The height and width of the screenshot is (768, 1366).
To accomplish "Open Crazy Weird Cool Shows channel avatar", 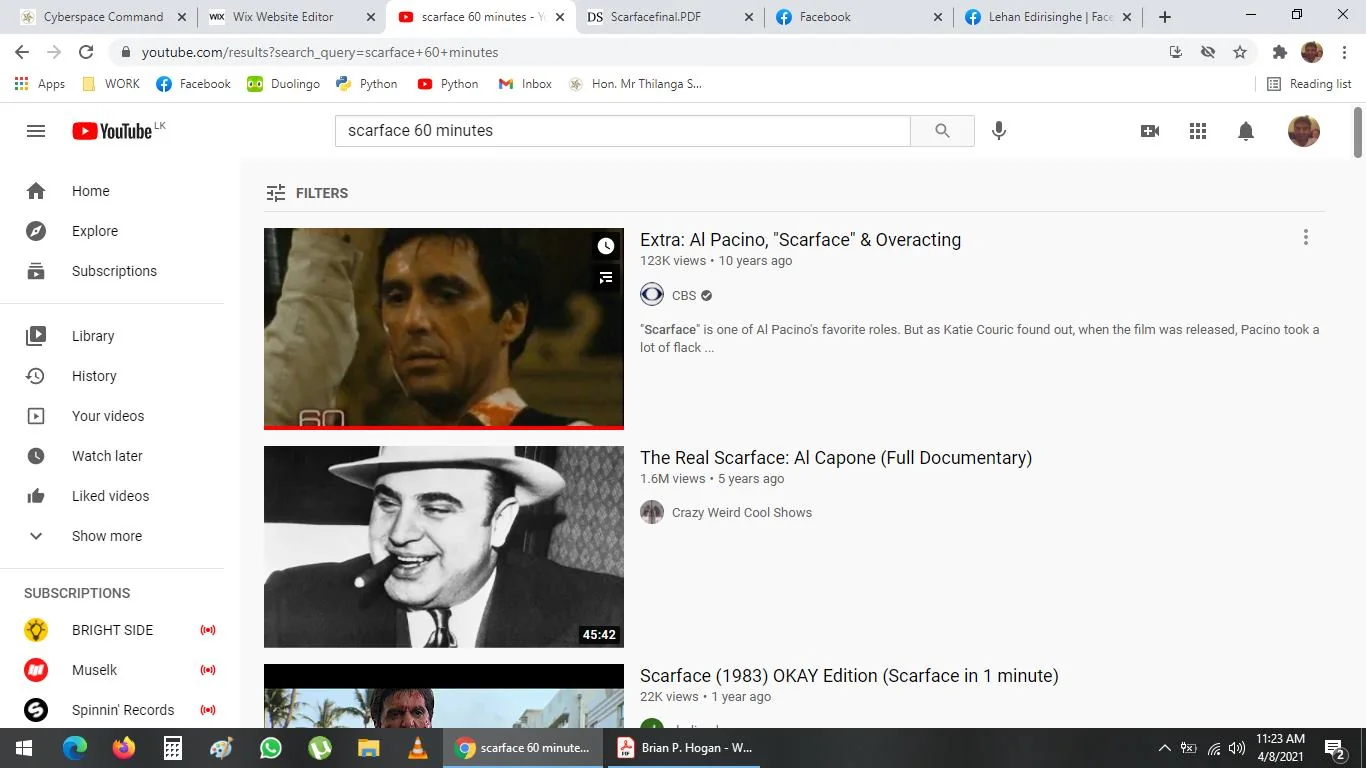I will click(x=652, y=512).
